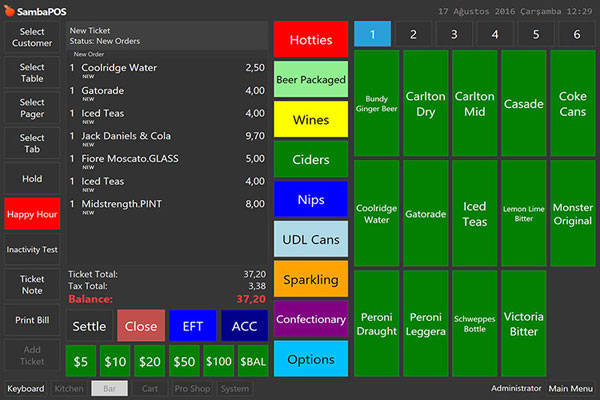This screenshot has width=600, height=400.
Task: Open the Hotties category
Action: tap(310, 40)
